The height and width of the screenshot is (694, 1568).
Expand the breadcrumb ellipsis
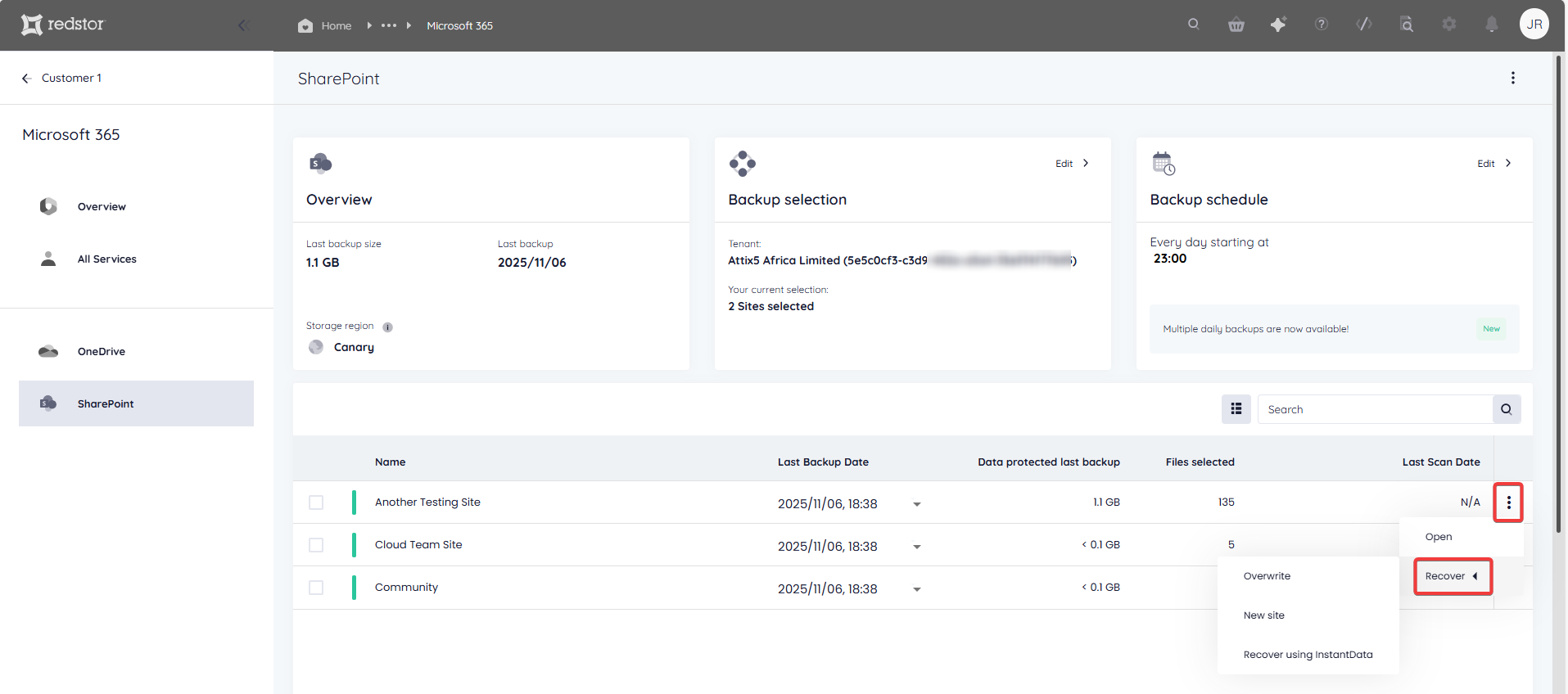pos(389,25)
